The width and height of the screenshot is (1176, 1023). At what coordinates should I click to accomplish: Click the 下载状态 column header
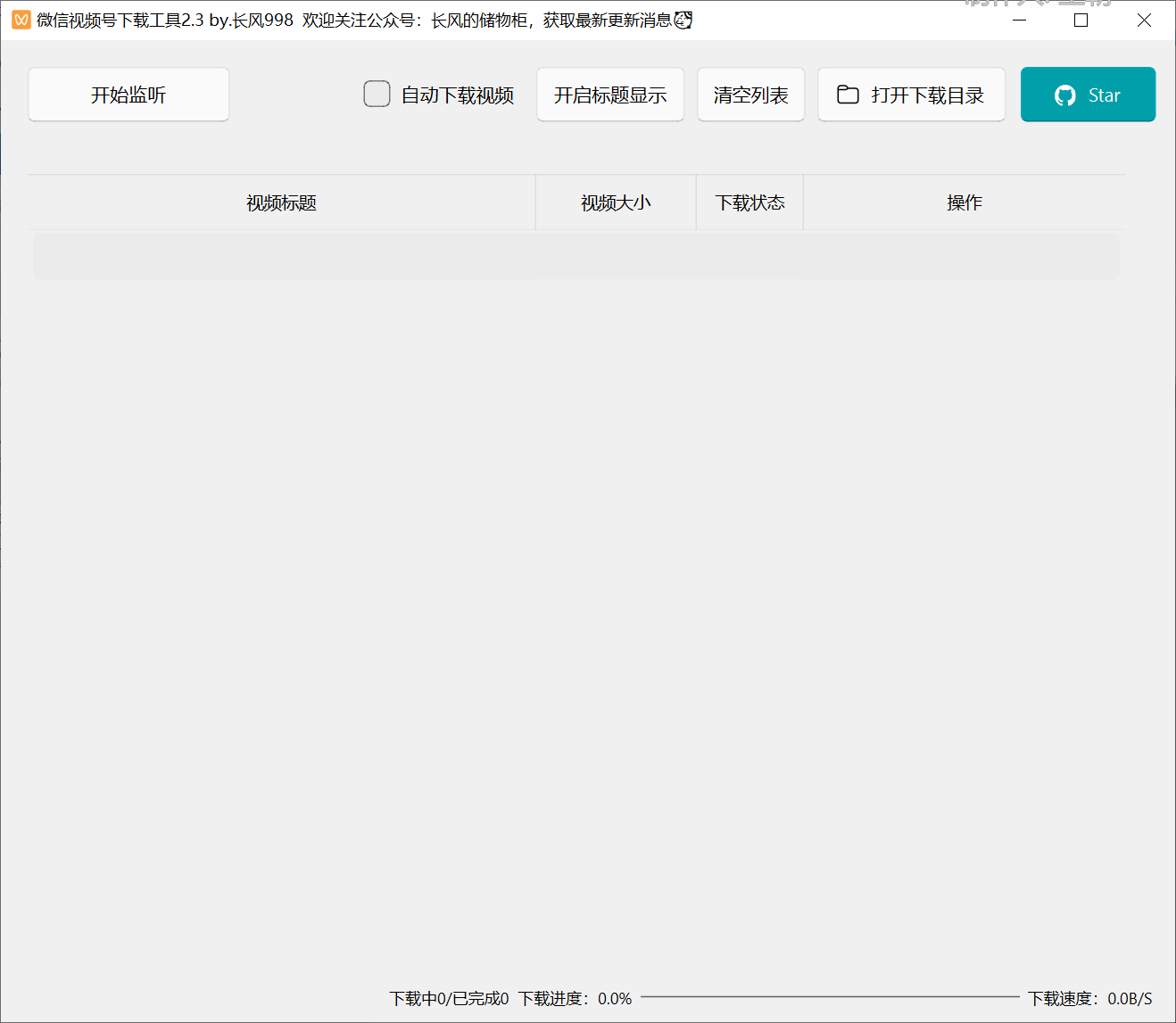tap(749, 202)
